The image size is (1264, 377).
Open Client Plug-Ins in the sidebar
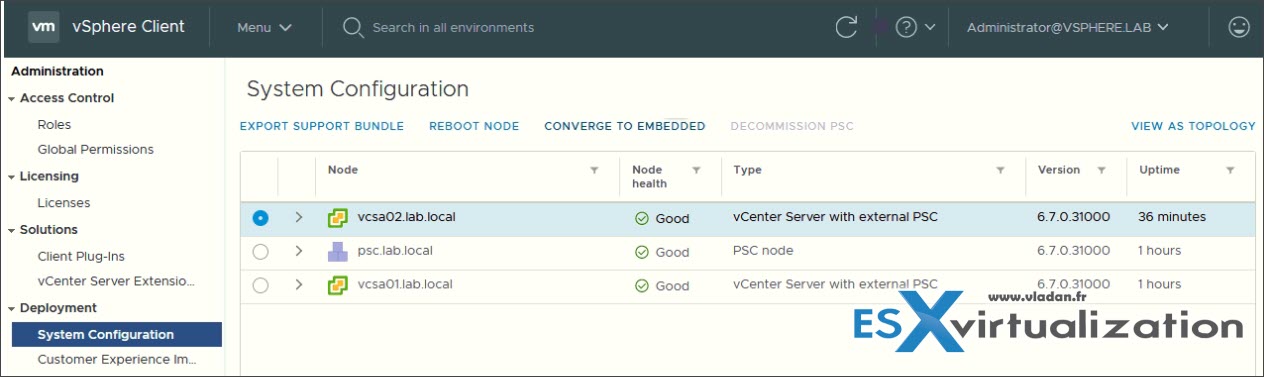click(x=81, y=256)
